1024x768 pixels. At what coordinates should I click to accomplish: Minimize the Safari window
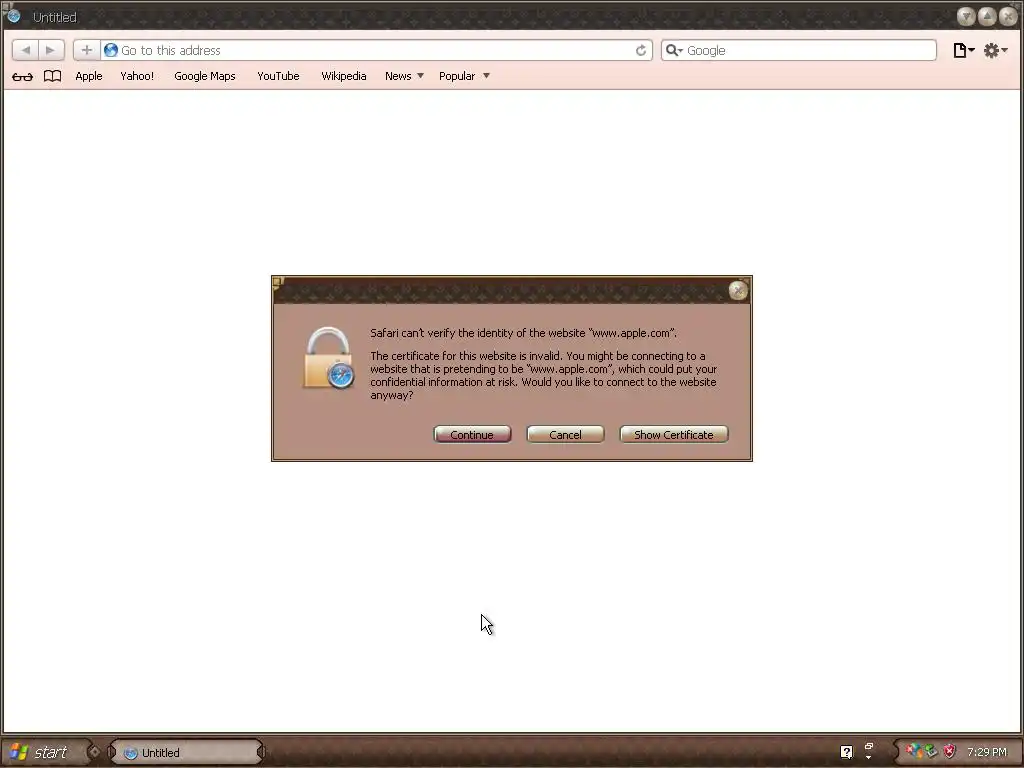click(x=966, y=16)
